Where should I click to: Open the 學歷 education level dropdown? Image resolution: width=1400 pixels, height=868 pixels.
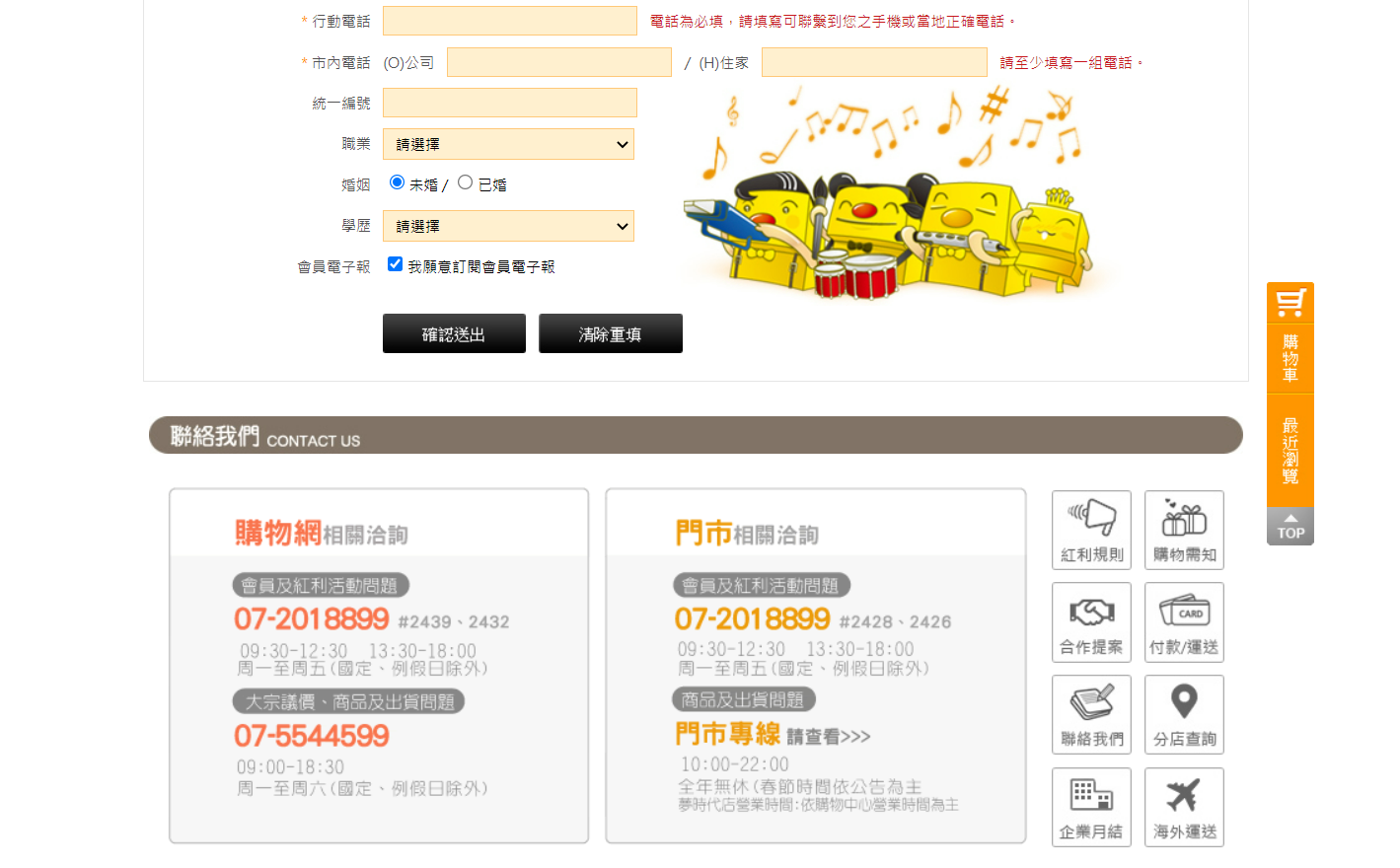[508, 226]
